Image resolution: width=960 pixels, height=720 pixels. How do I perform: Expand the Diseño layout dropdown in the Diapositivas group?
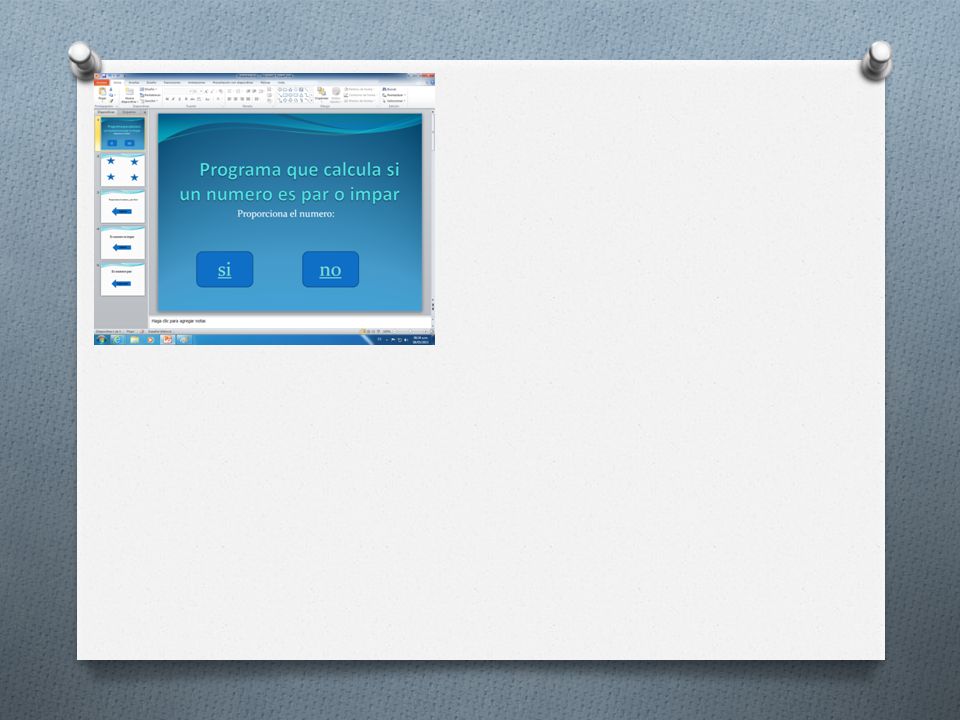pyautogui.click(x=149, y=89)
